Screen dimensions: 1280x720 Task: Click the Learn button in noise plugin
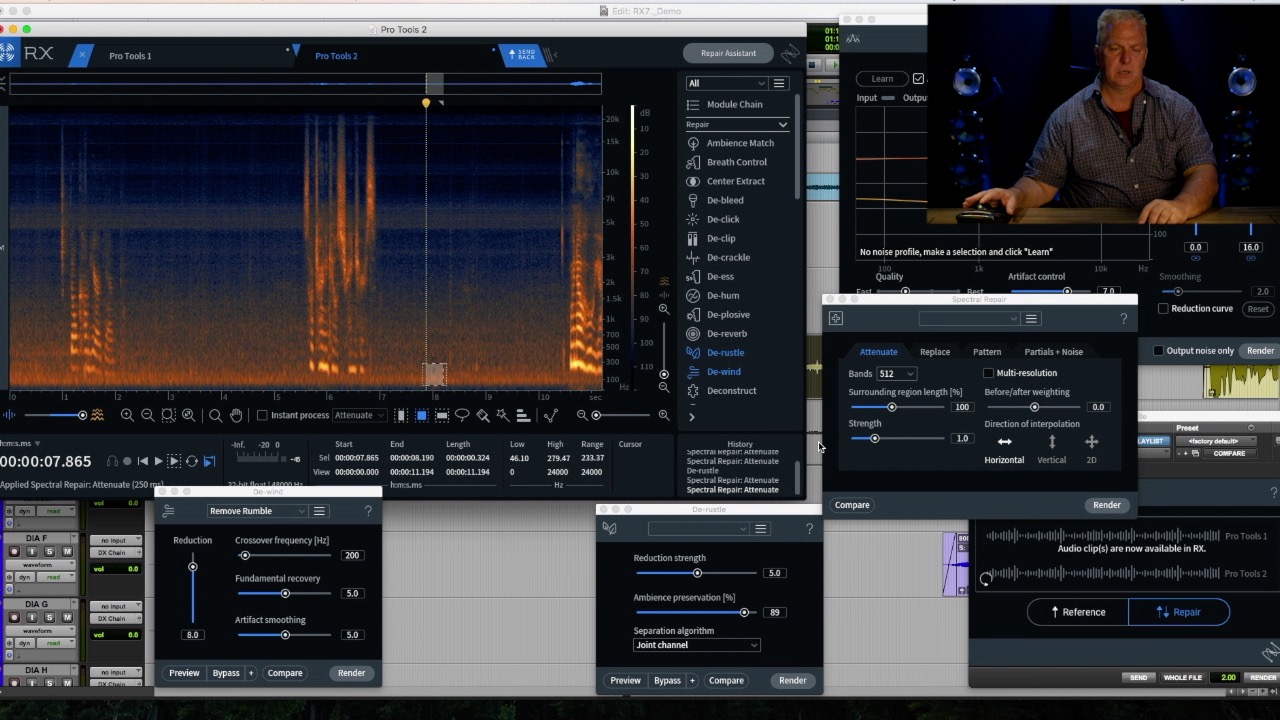(x=882, y=79)
